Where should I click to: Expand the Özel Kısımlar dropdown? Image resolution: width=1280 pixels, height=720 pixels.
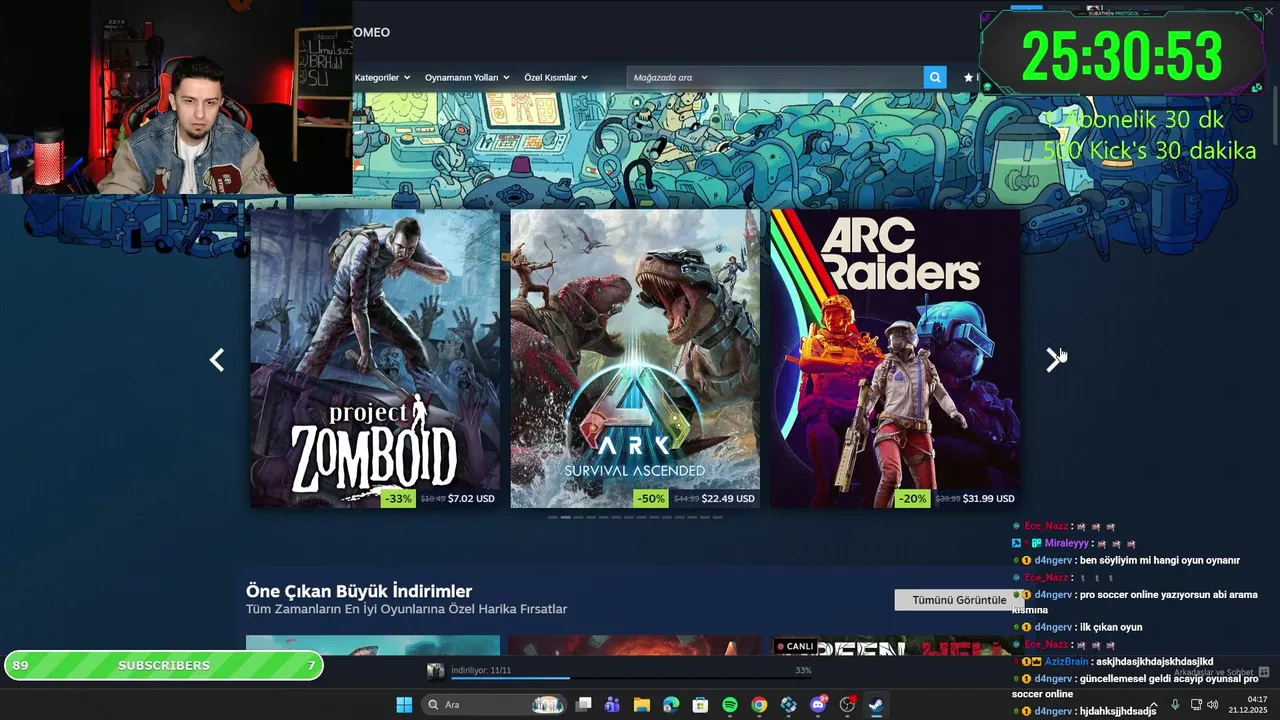(x=556, y=77)
